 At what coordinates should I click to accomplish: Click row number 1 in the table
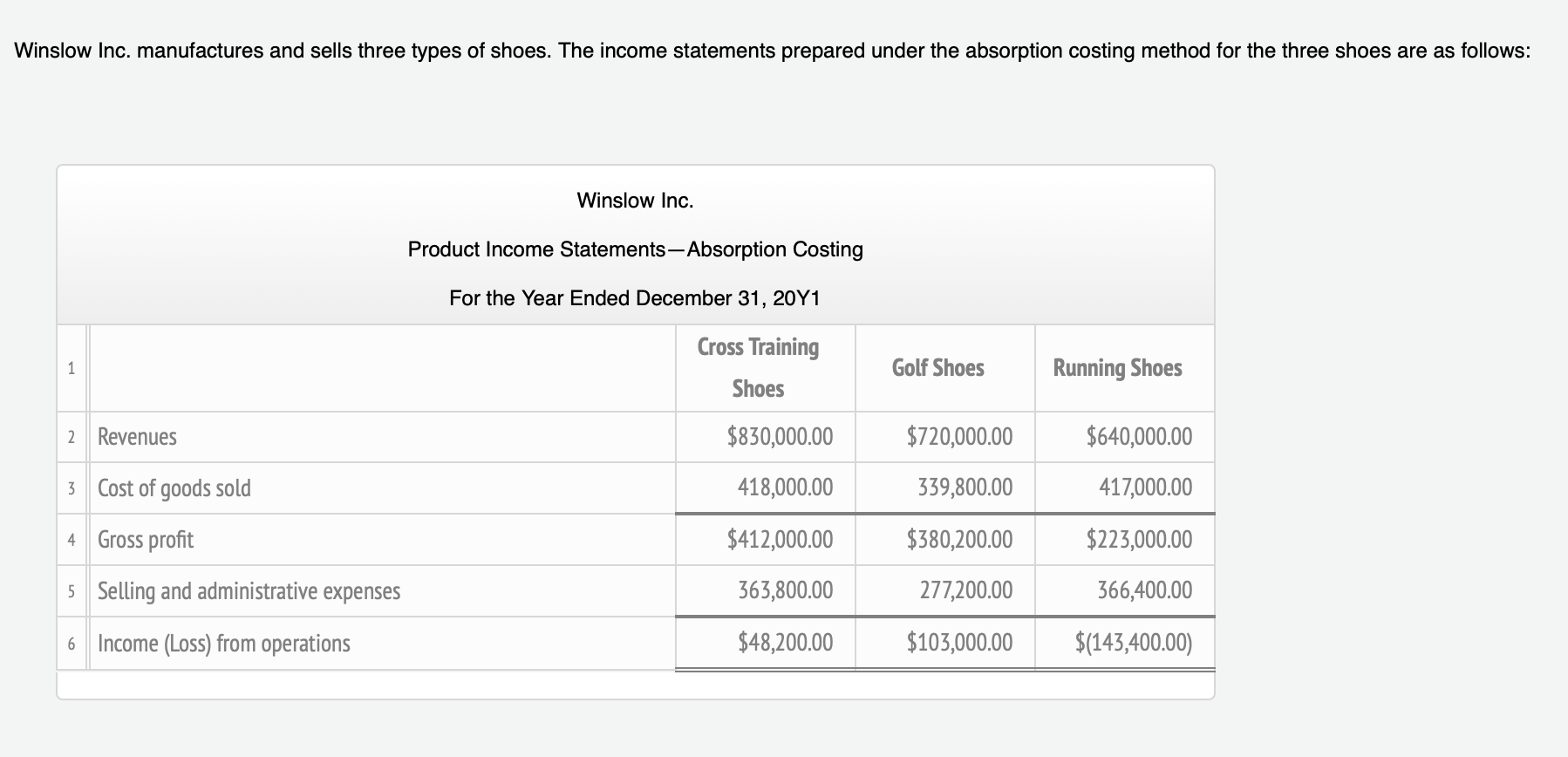(72, 368)
